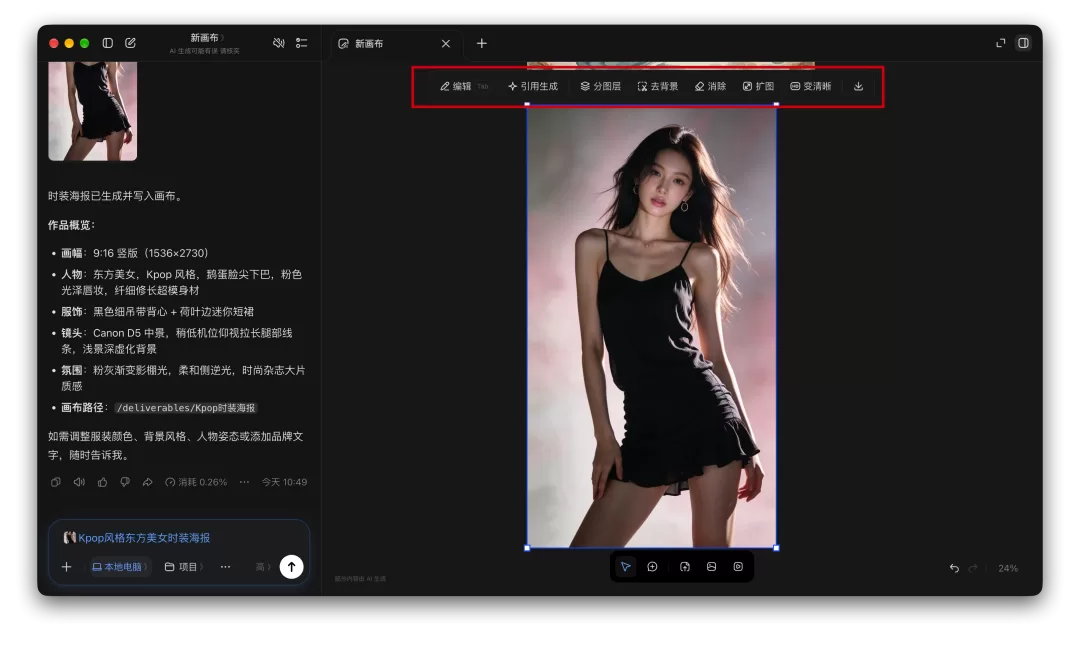Click 画幅 9:16 竖版 specification line
Screen dimensions: 1080x646
134,253
